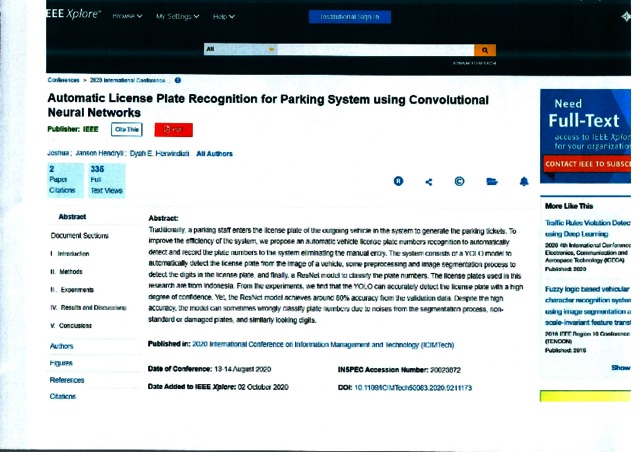Click the share icon
The height and width of the screenshot is (452, 640).
pos(429,181)
